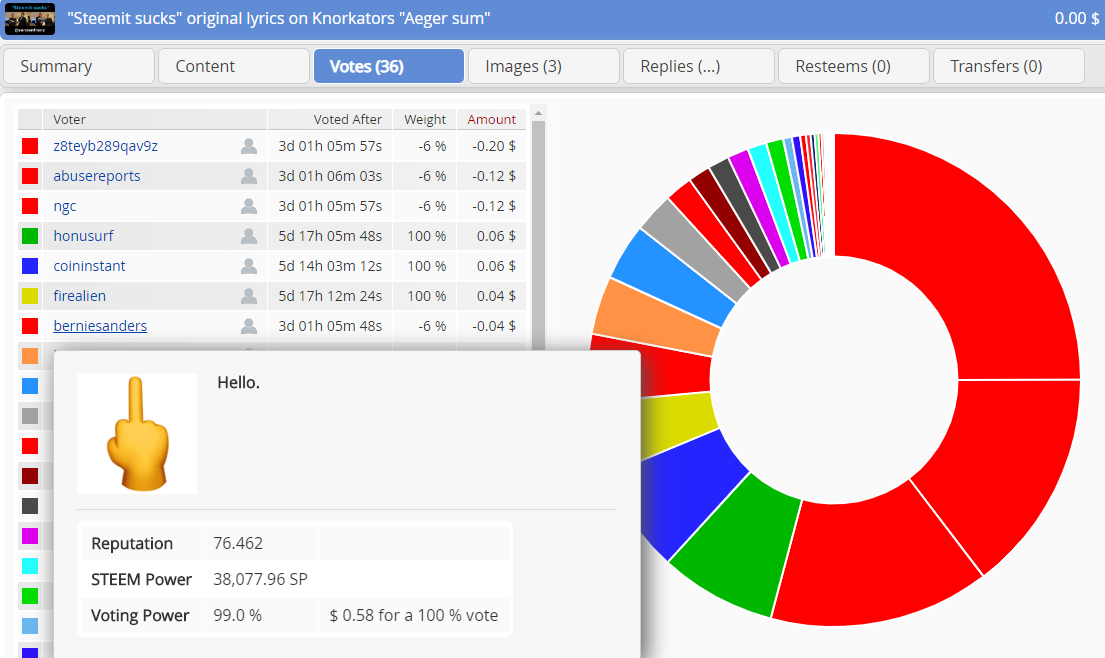The image size is (1105, 658).
Task: Open voter link abusereports
Action: point(97,176)
